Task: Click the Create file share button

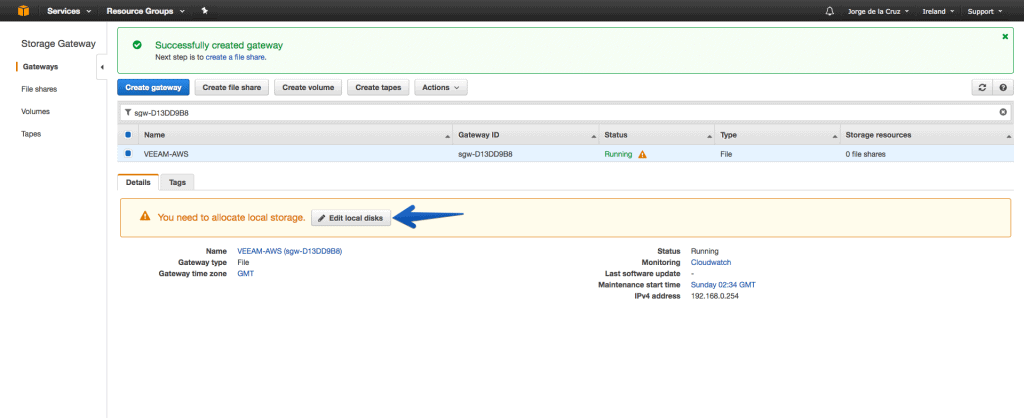Action: [232, 88]
